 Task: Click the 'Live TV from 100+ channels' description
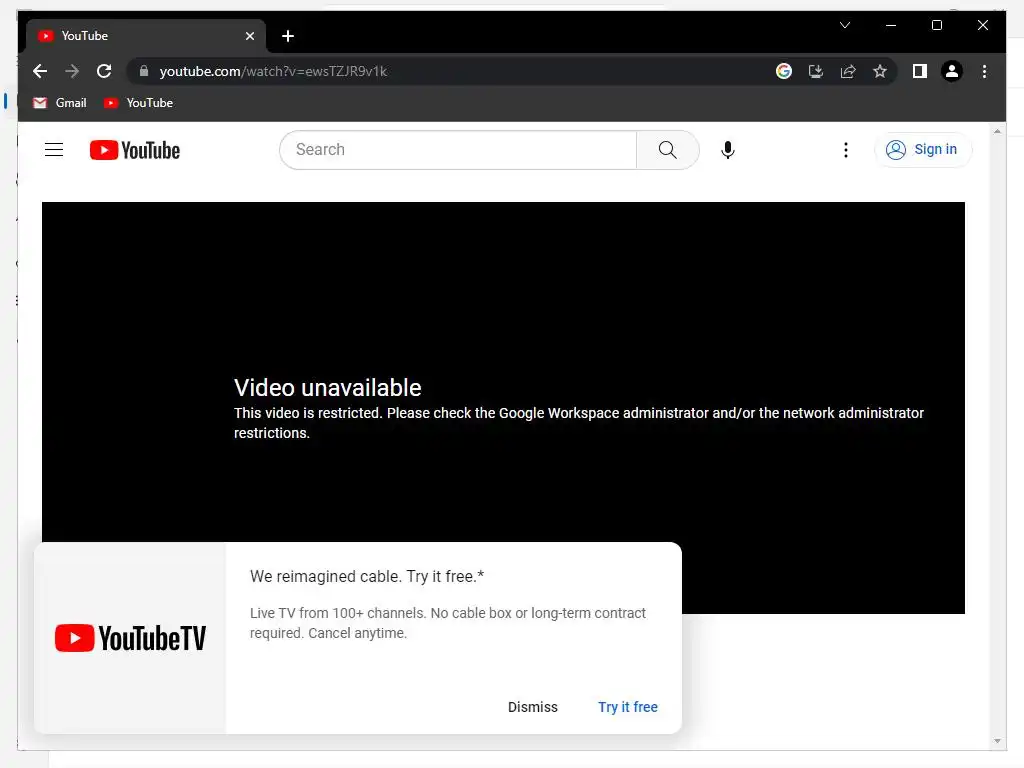coord(448,623)
